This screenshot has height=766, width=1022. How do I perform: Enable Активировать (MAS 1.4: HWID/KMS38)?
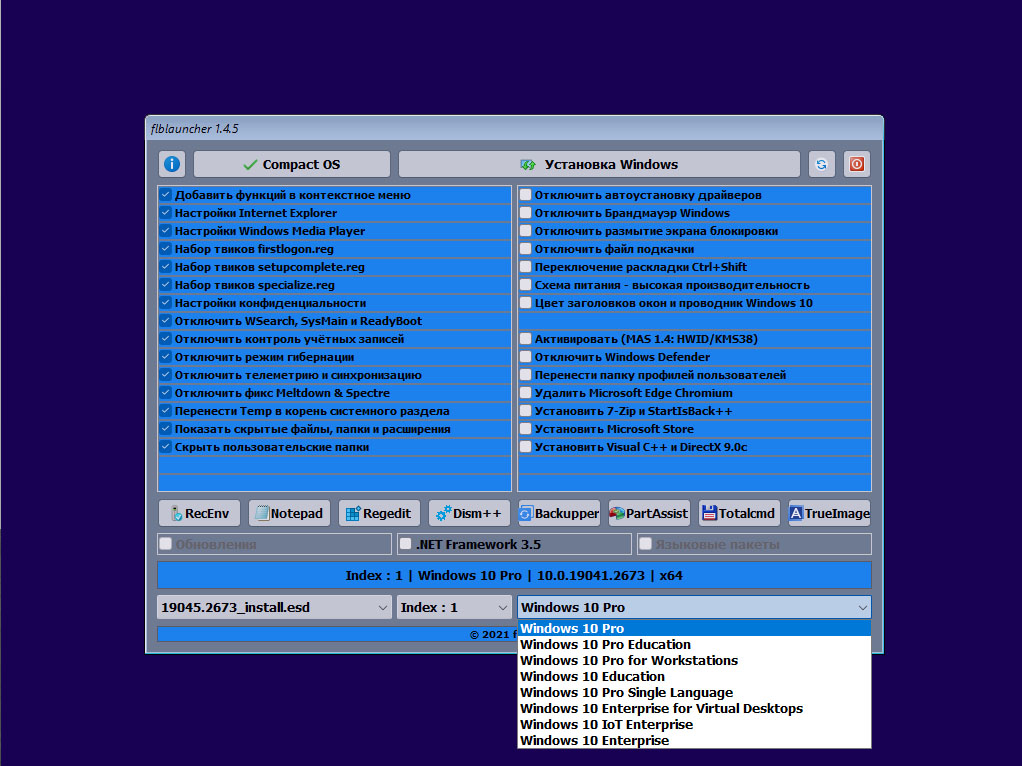coord(526,339)
